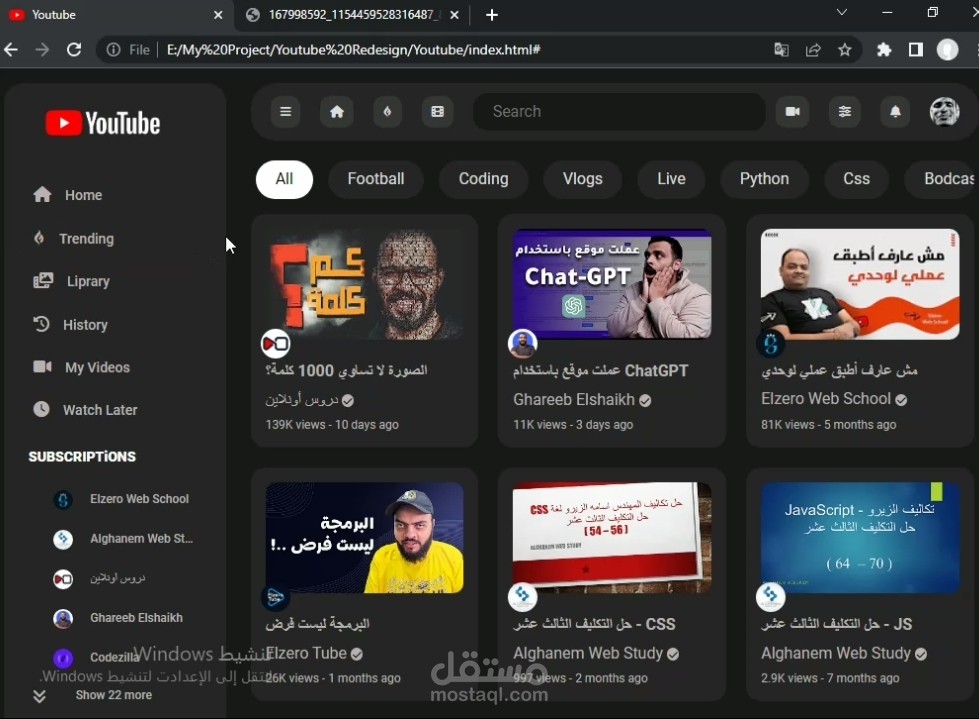Click Elzero Tube channel name on card
979x719 pixels.
pos(306,653)
